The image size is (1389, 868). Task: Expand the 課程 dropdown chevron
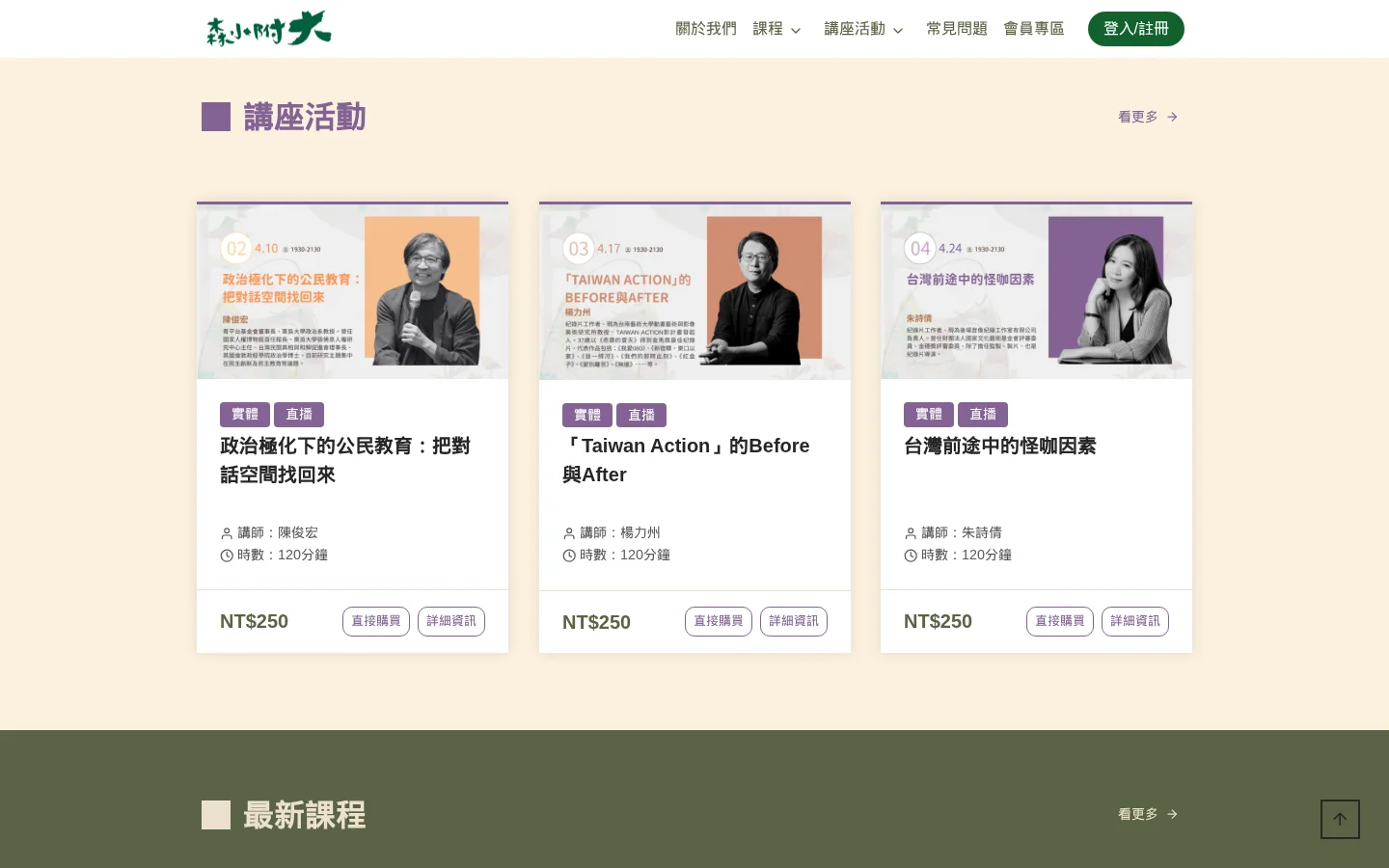pos(796,30)
